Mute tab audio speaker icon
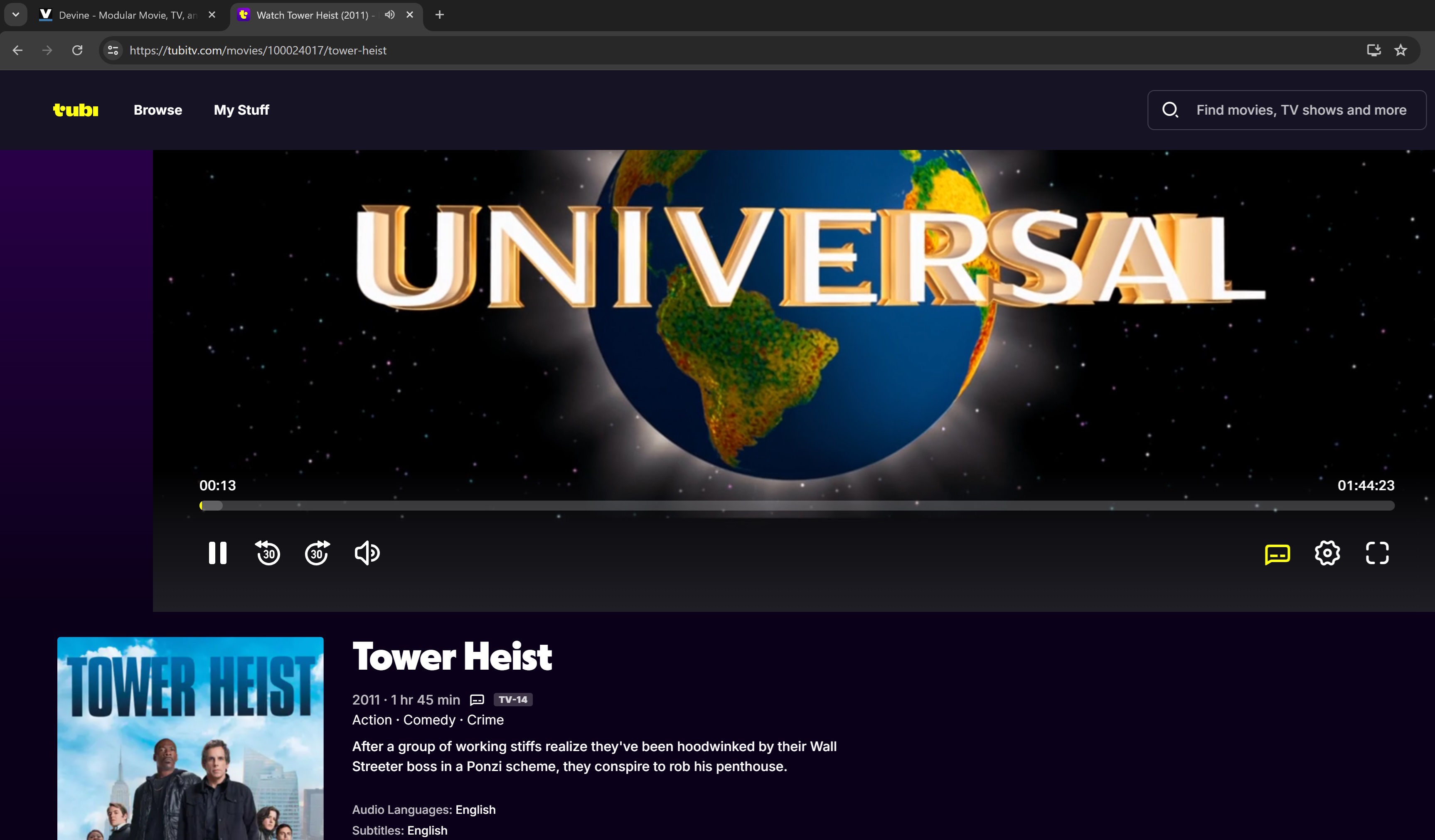The height and width of the screenshot is (840, 1435). 389,15
